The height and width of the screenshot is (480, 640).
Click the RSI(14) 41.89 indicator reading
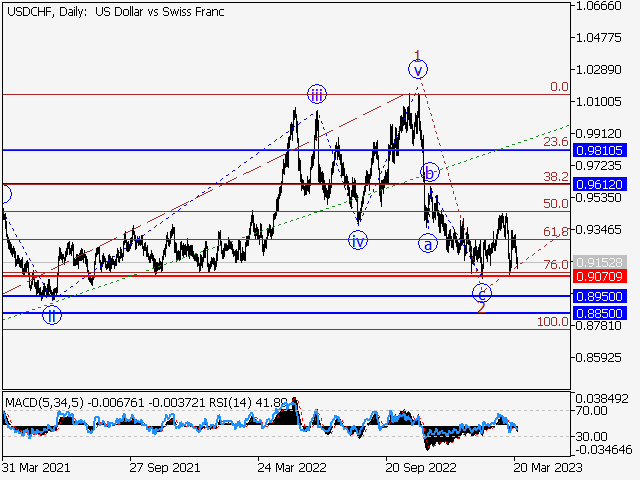coord(249,403)
